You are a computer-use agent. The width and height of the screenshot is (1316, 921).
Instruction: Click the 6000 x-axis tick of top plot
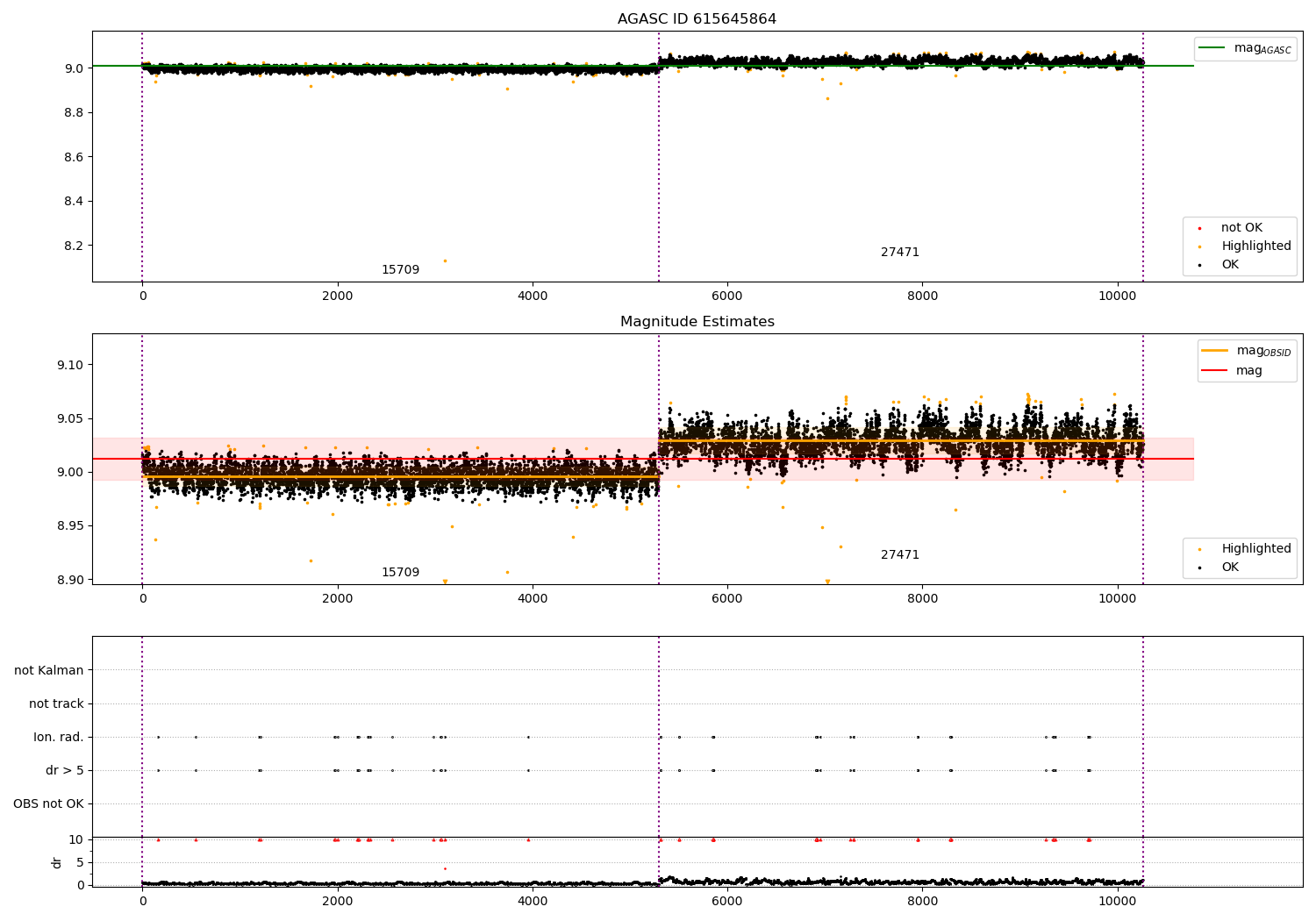(x=727, y=296)
